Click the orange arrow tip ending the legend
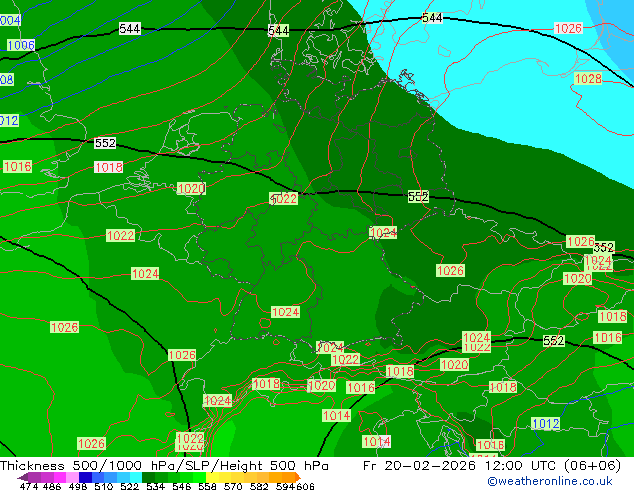 (298, 477)
